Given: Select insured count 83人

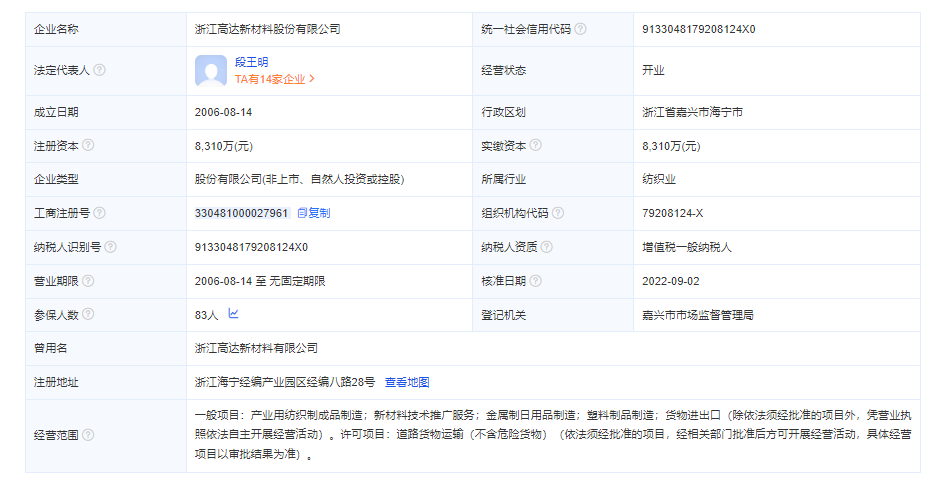Looking at the screenshot, I should click(206, 315).
